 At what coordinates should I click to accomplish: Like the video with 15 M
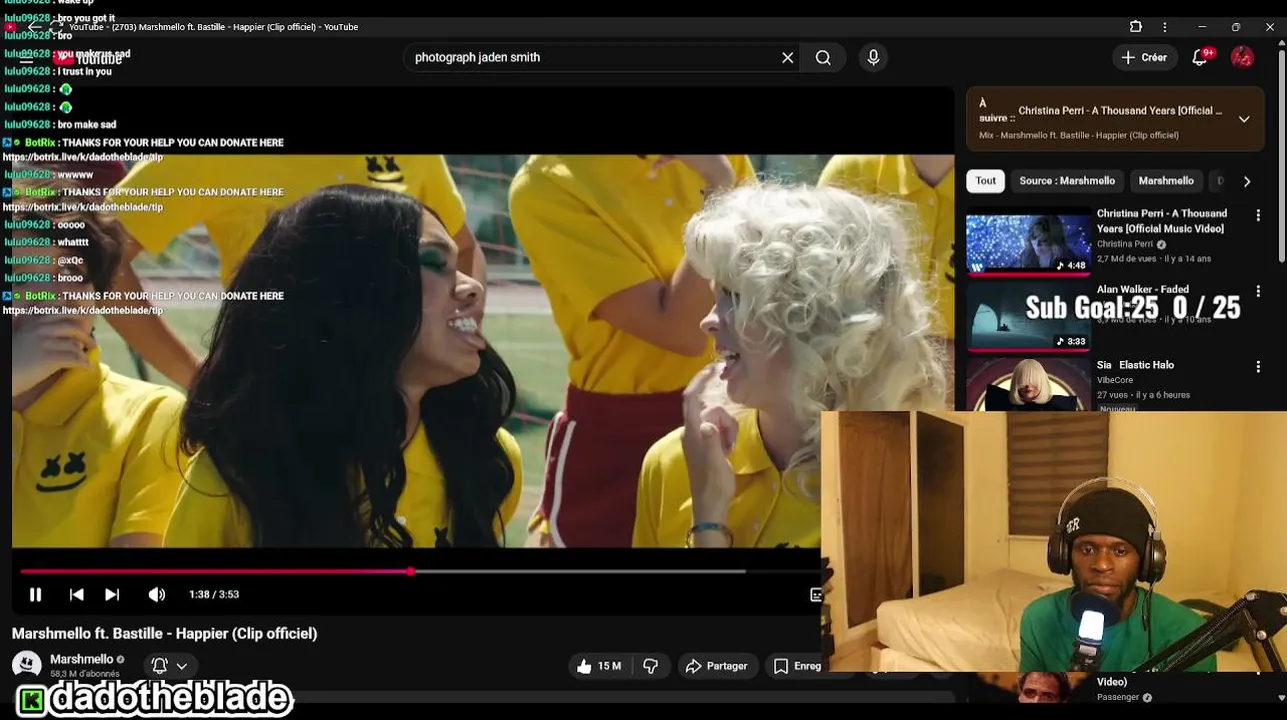click(599, 666)
